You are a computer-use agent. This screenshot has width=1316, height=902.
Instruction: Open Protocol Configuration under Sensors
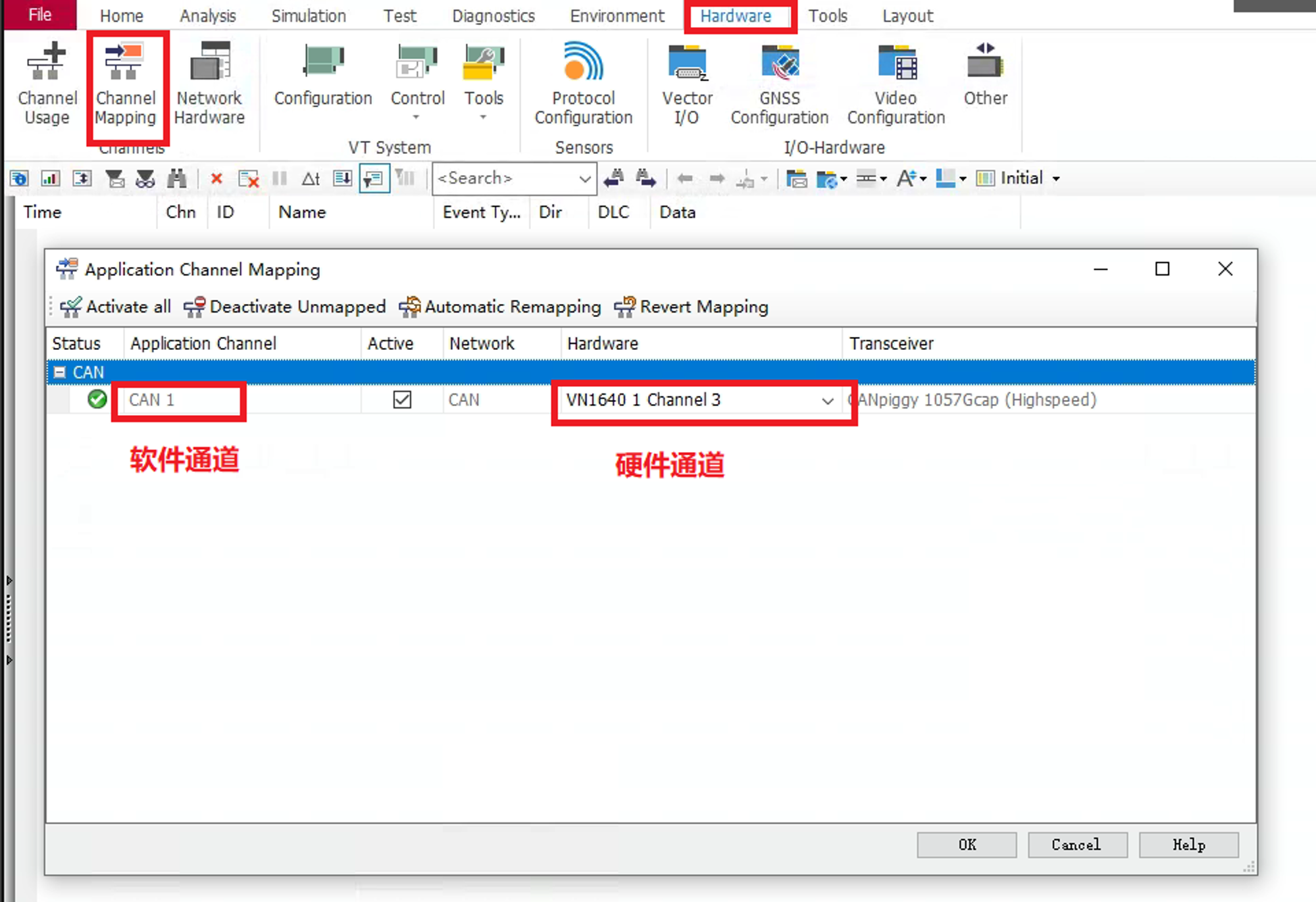(x=583, y=84)
